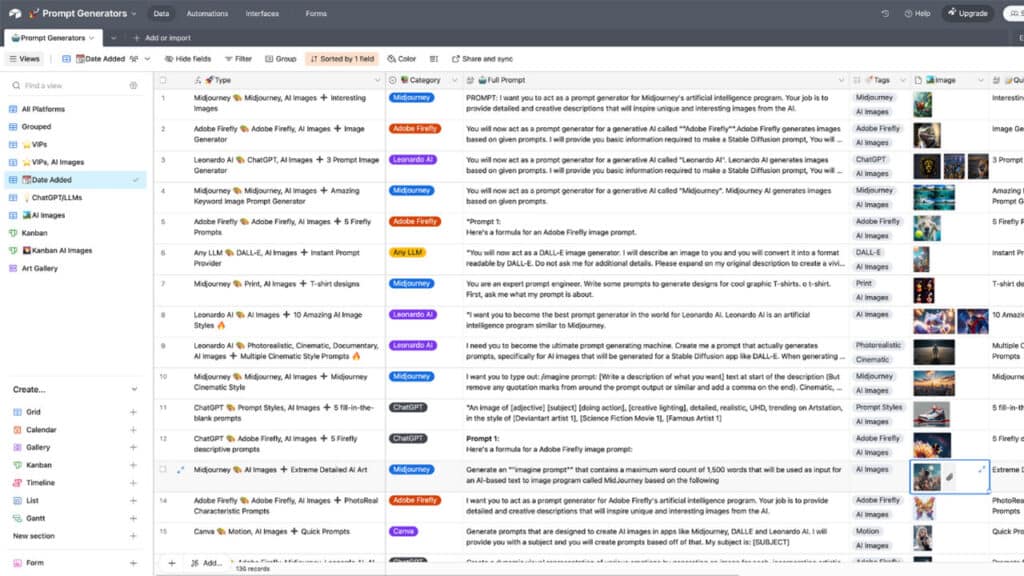Open the All Platforms view

point(74,109)
